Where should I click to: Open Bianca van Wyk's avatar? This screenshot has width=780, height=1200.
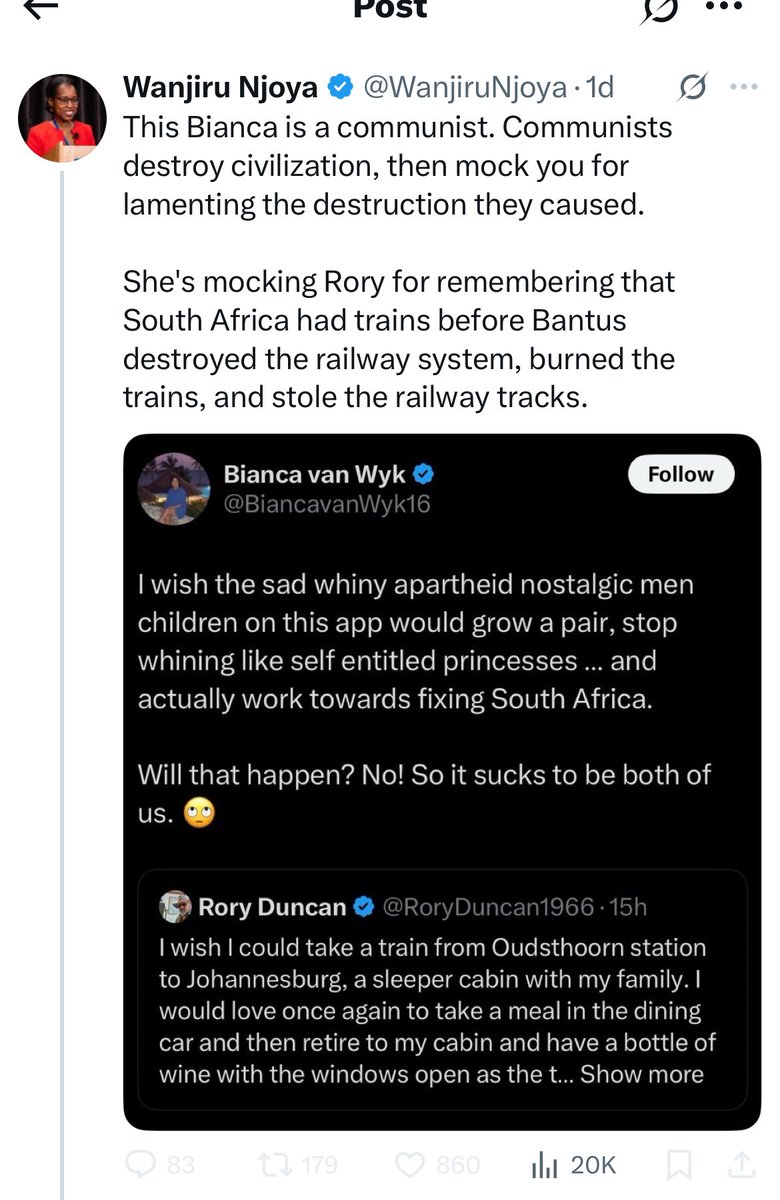pos(174,489)
